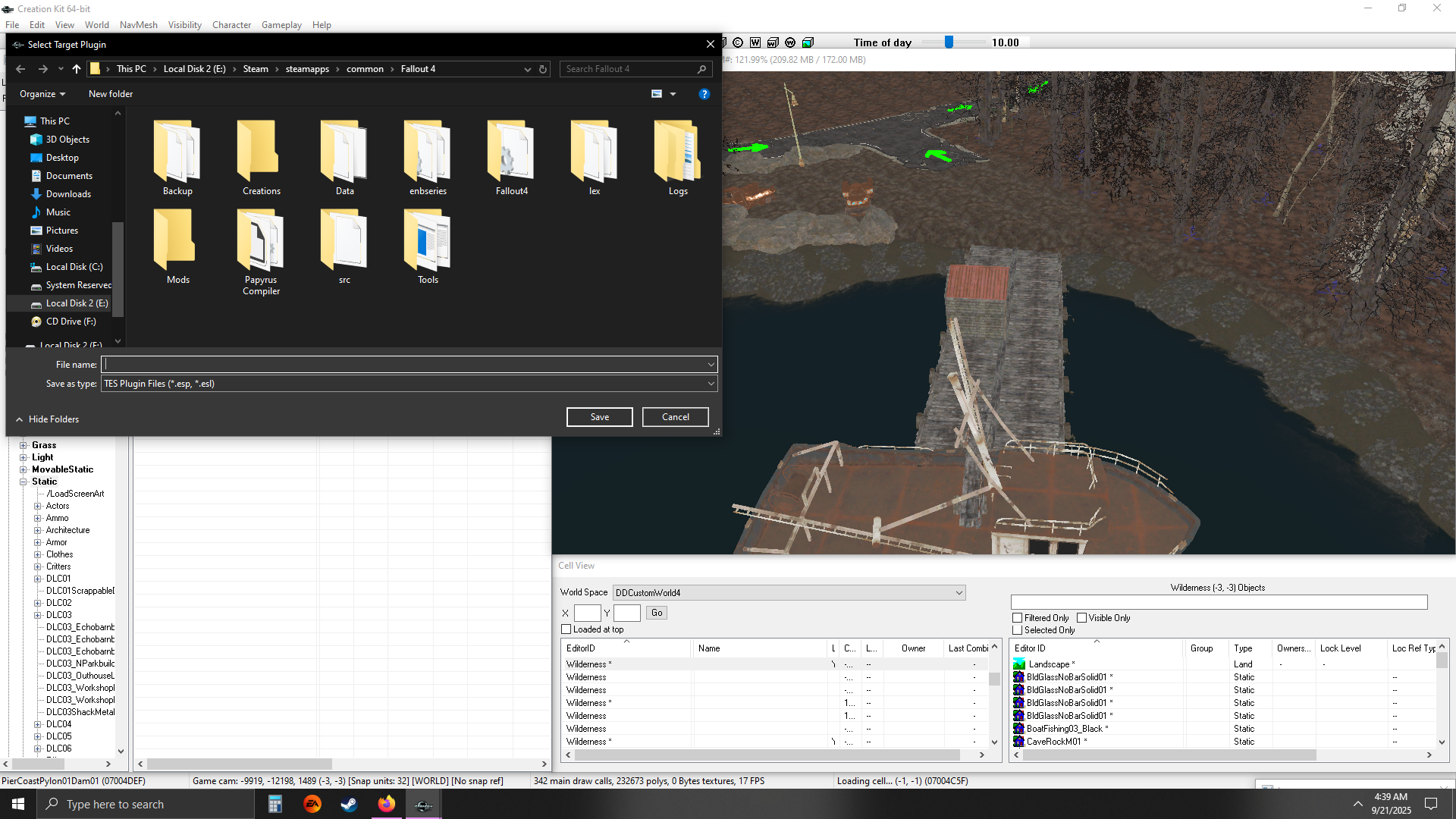Viewport: 1456px width, 819px height.
Task: Collapse the folder pane with Hide Folders
Action: [47, 419]
